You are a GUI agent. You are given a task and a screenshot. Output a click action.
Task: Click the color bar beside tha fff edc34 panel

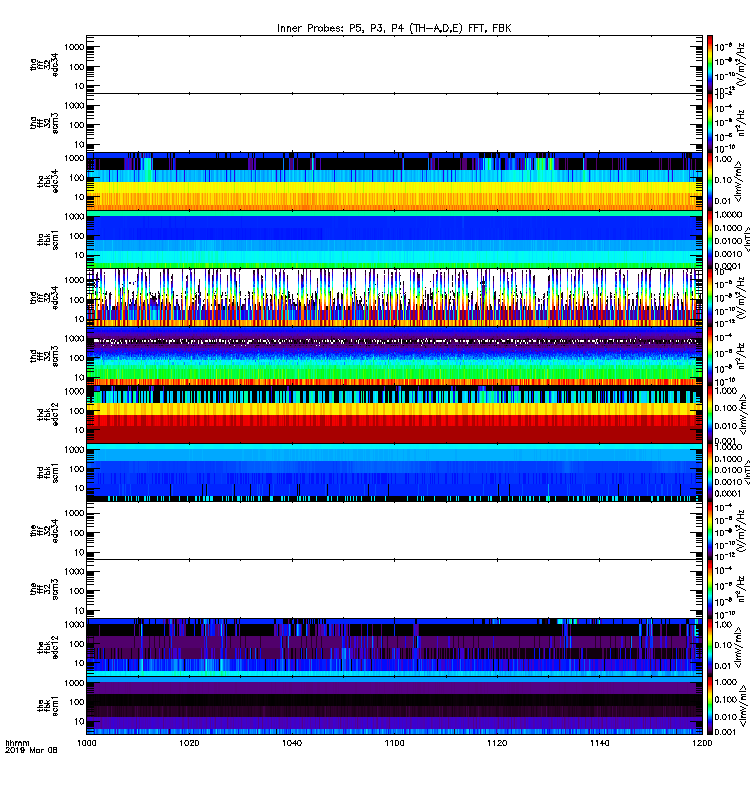[x=710, y=64]
